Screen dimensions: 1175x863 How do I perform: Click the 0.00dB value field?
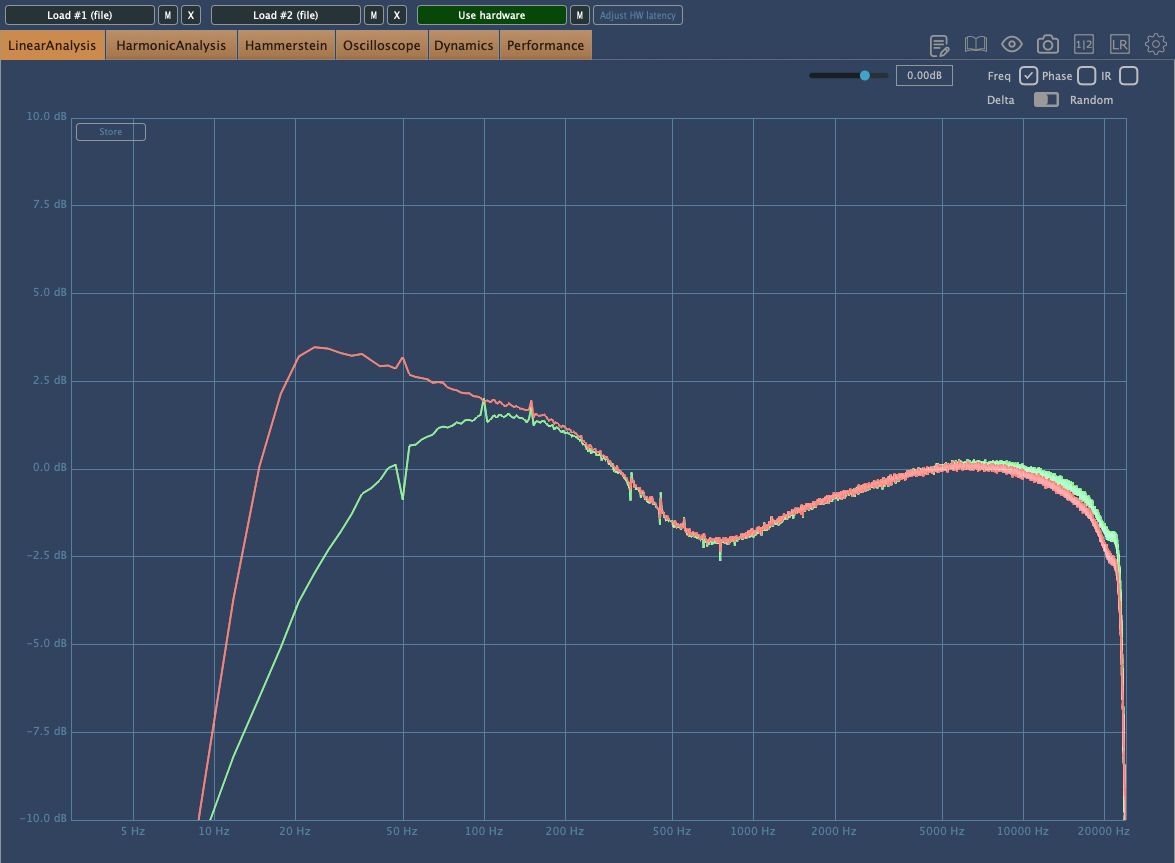924,76
